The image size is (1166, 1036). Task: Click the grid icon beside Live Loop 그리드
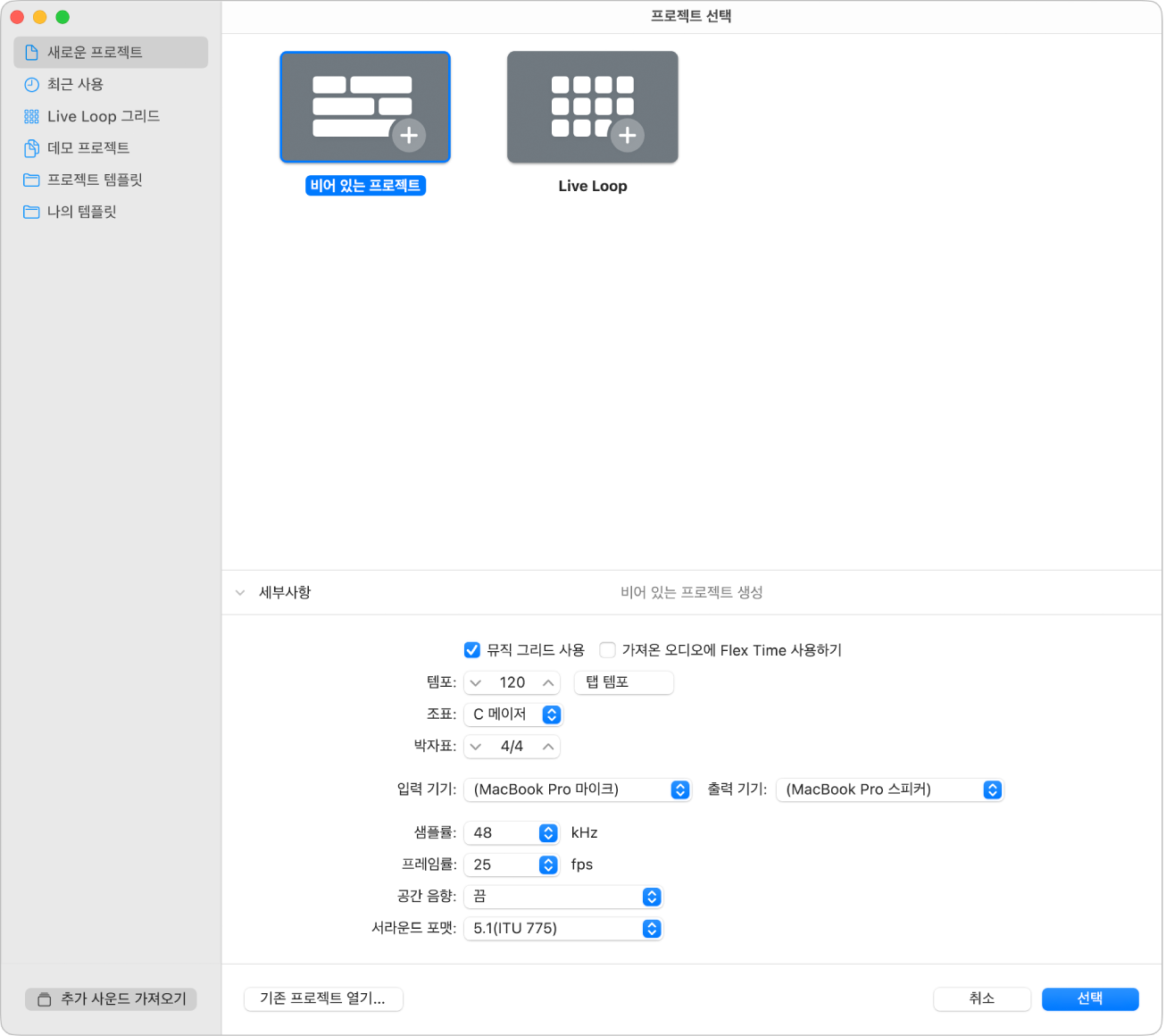[31, 116]
